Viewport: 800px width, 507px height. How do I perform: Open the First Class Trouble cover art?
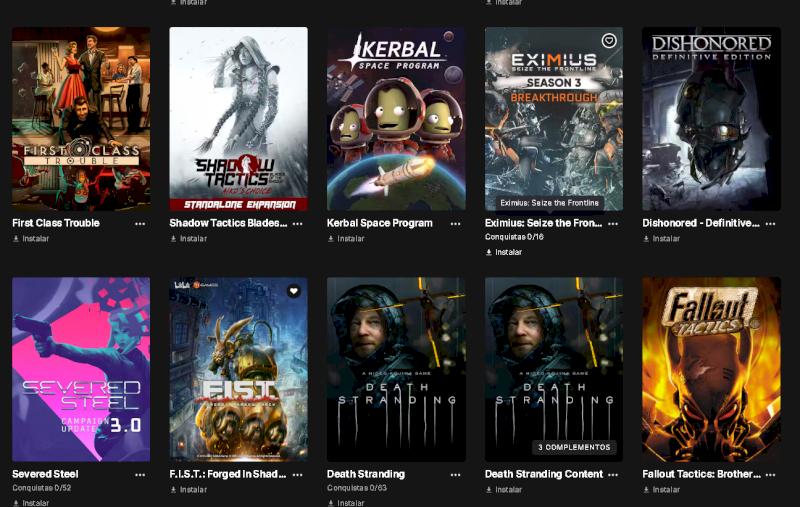[81, 119]
